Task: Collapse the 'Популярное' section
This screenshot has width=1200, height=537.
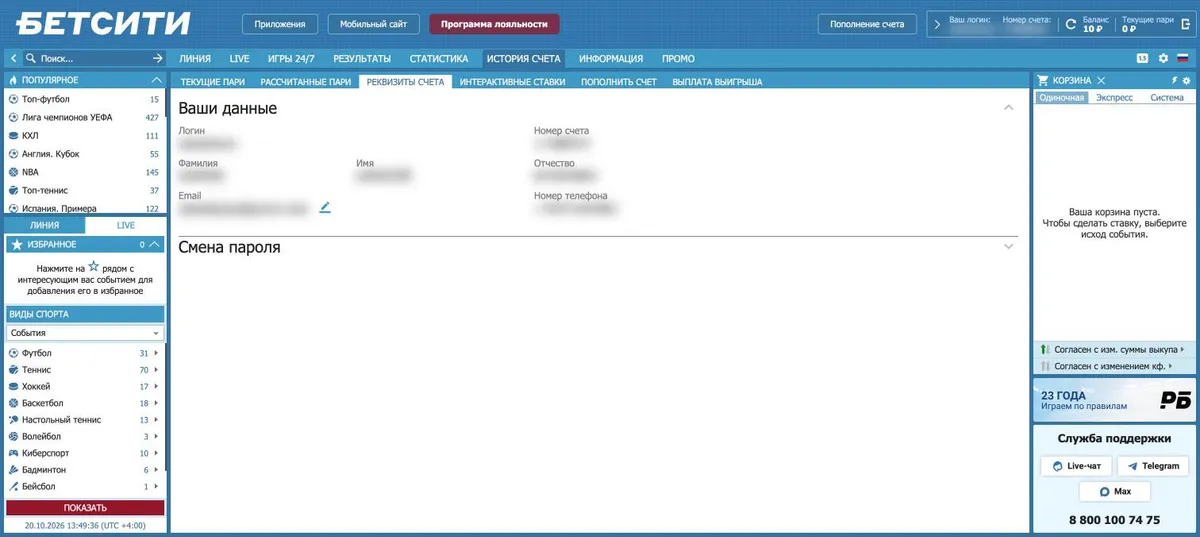Action: coord(156,80)
